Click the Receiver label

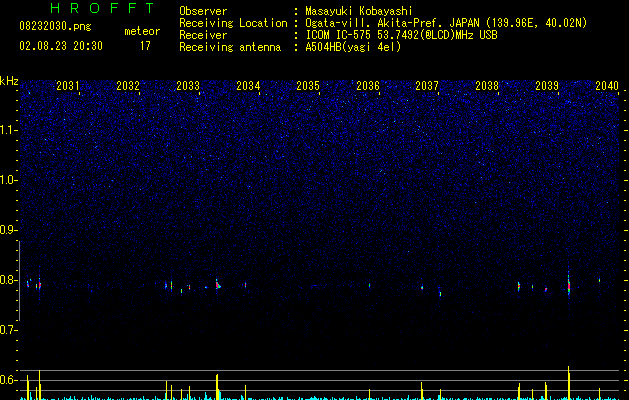pyautogui.click(x=203, y=35)
